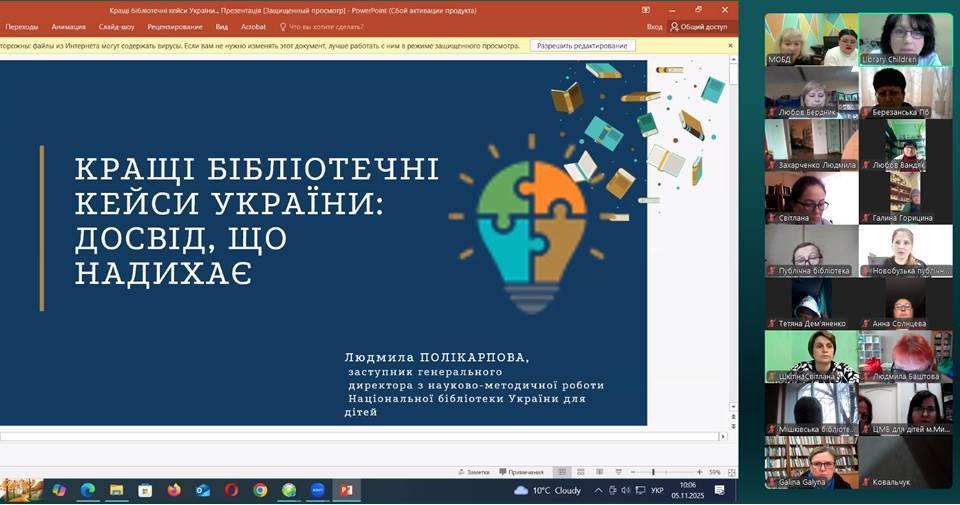Click the PowerPoint taskbar icon
Viewport: 960px width, 505px height.
tap(346, 490)
